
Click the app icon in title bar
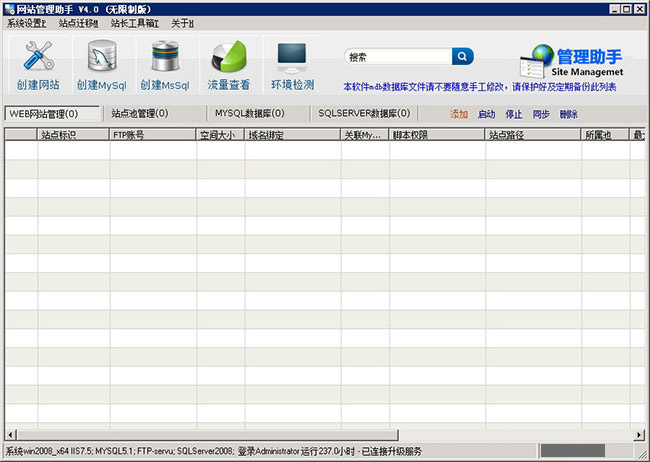coord(8,8)
